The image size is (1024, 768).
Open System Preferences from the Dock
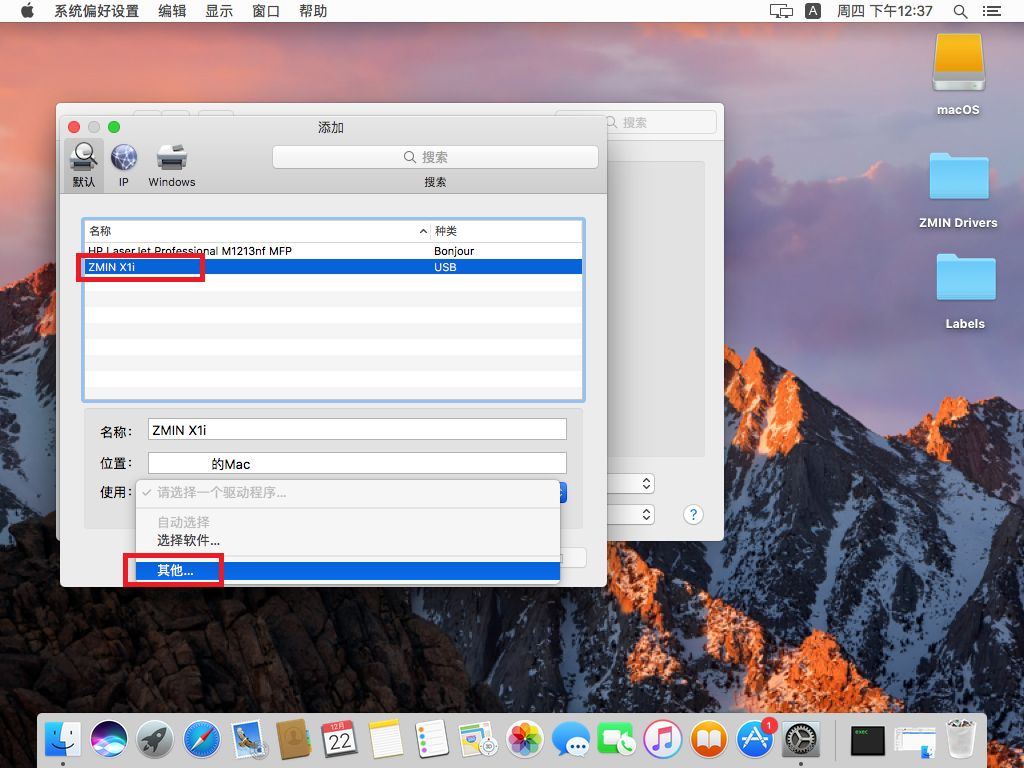[801, 739]
